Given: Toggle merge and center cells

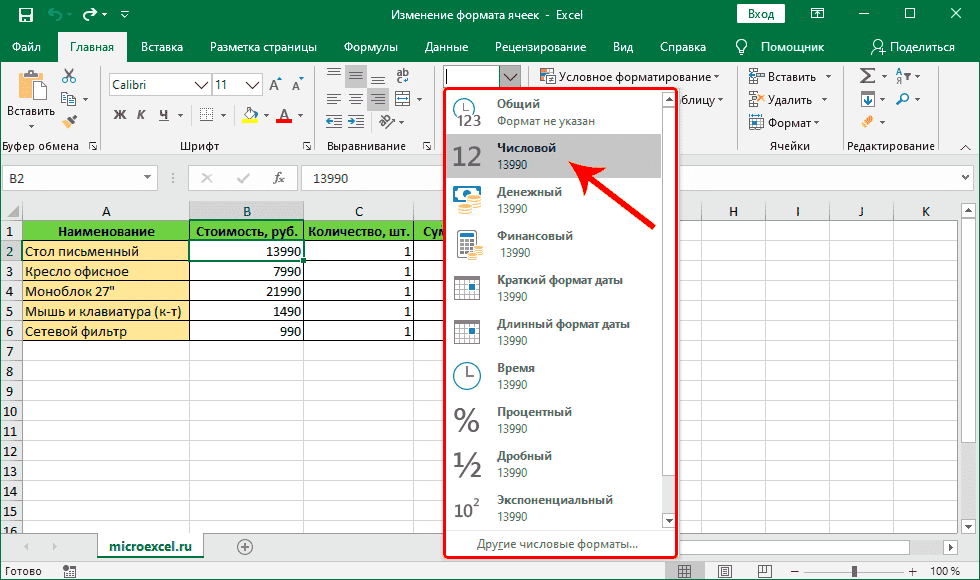Looking at the screenshot, I should 403,98.
